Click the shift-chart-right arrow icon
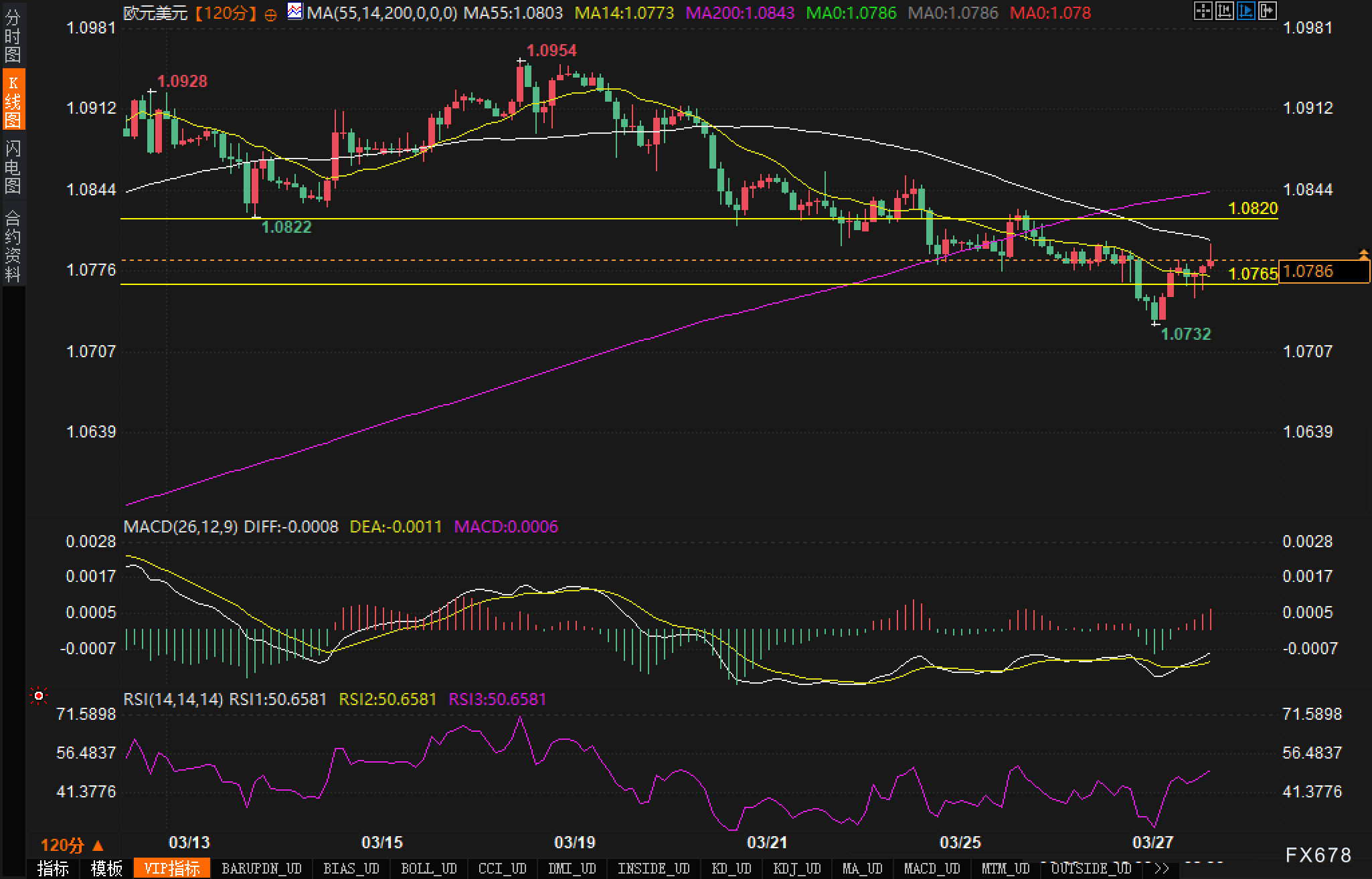 point(1267,11)
